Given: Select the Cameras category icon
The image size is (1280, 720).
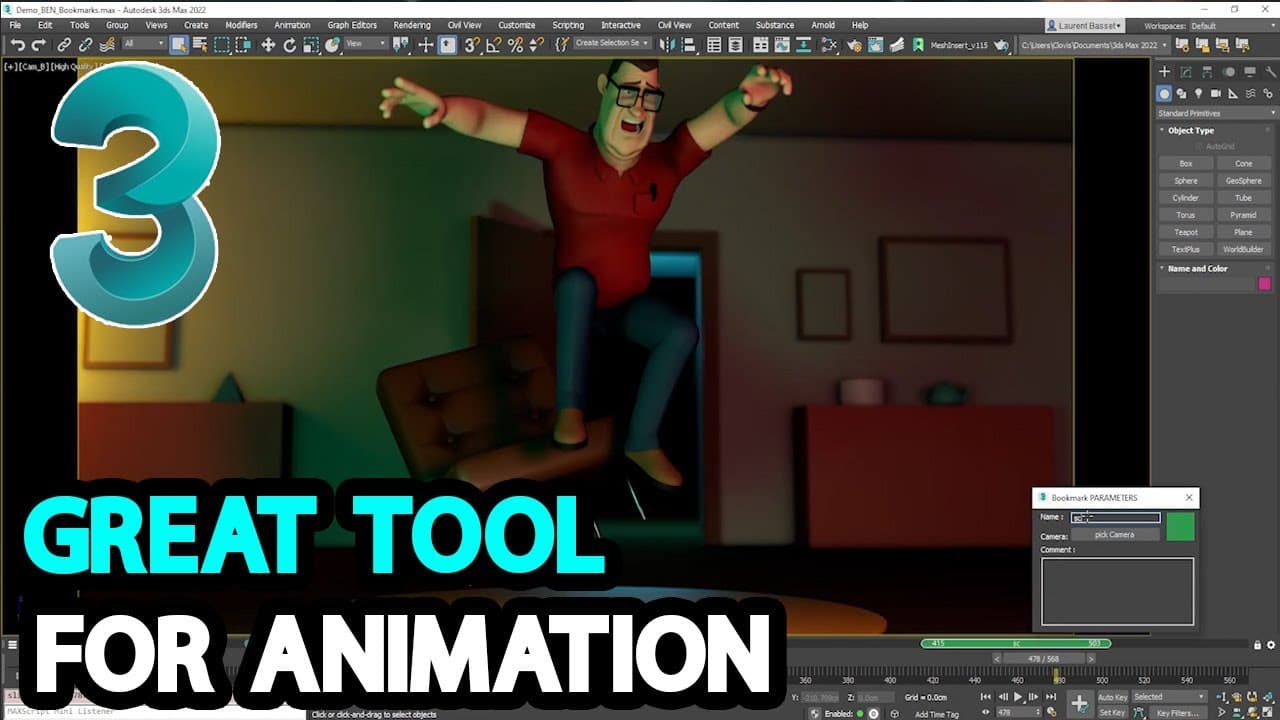Looking at the screenshot, I should click(x=1216, y=93).
